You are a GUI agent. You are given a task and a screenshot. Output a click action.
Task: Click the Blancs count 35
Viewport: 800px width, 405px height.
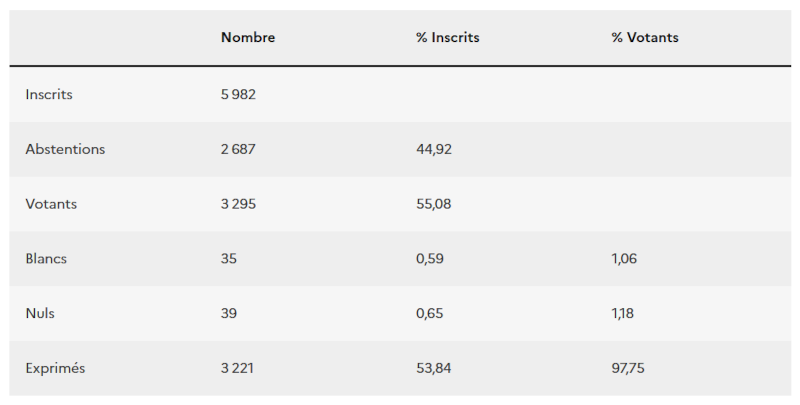click(x=229, y=258)
